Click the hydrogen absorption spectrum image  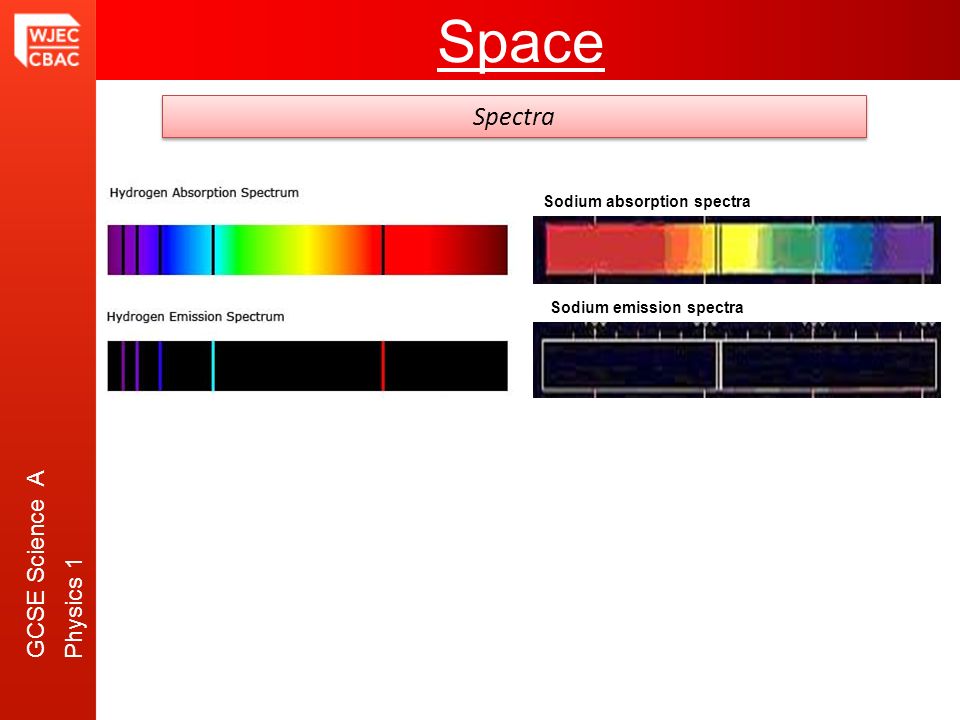click(x=307, y=250)
